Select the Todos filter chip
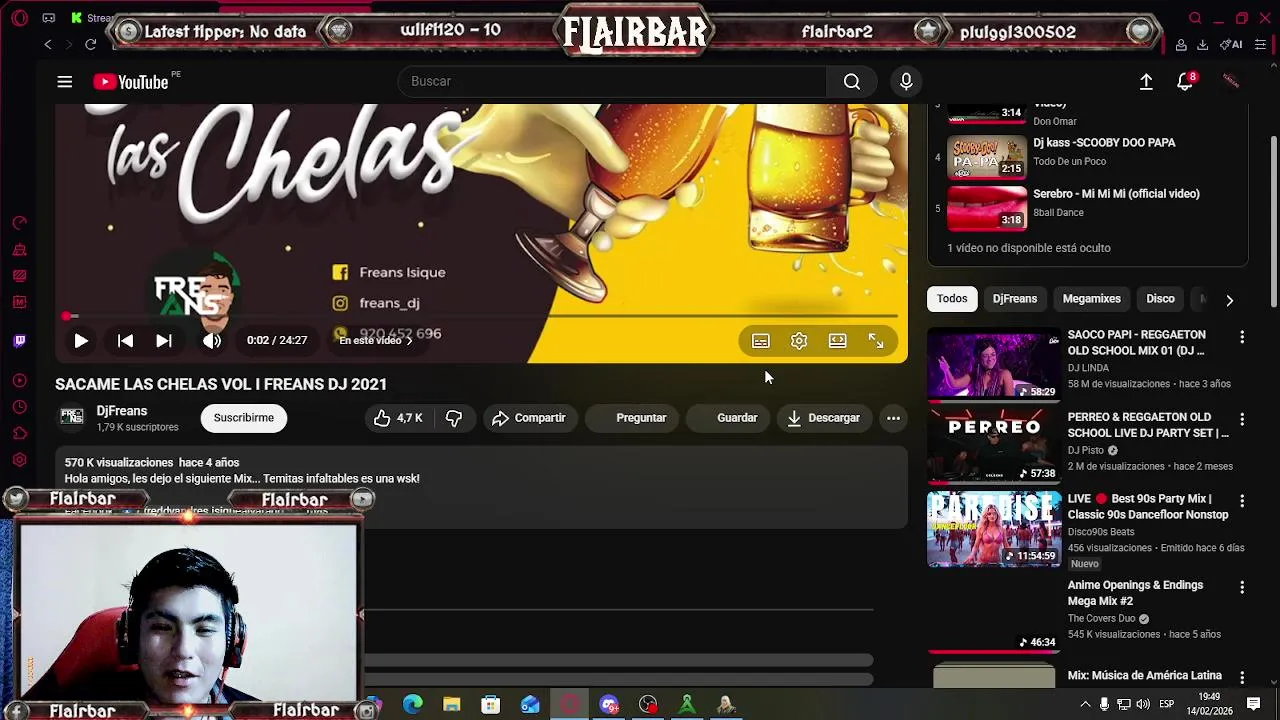 tap(952, 299)
